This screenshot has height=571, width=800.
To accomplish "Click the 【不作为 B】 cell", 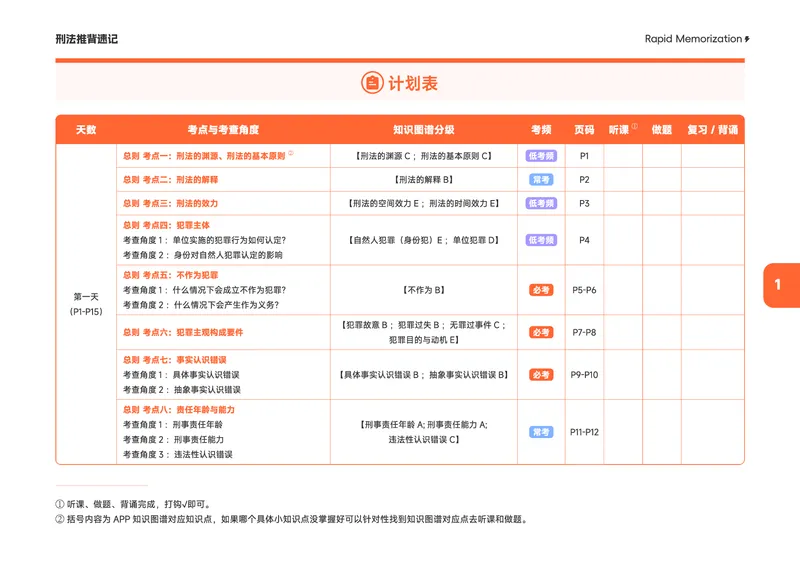I will tap(423, 290).
